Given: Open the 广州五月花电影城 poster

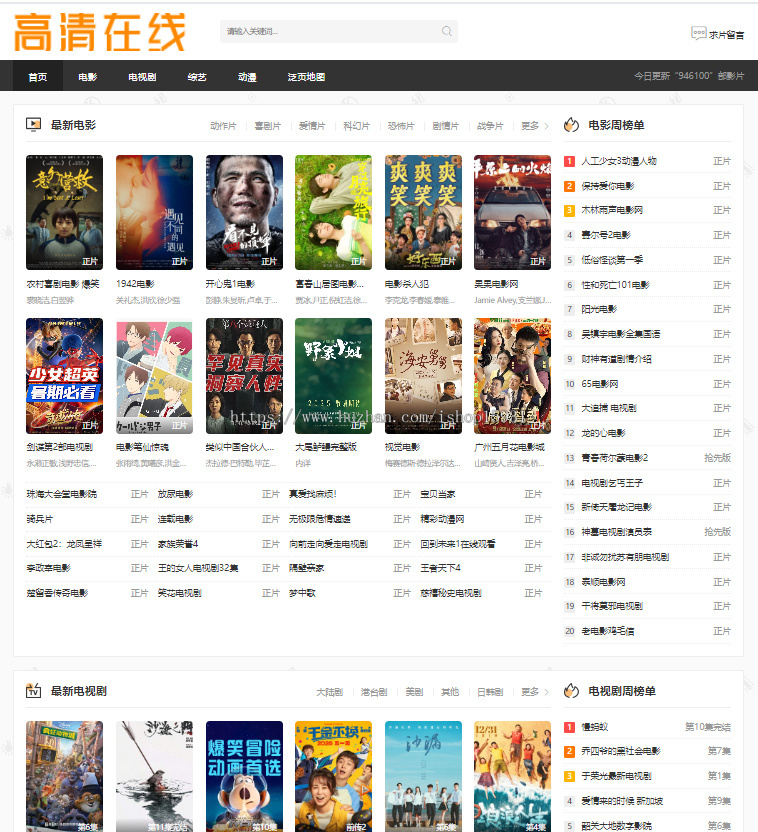Looking at the screenshot, I should [x=512, y=376].
